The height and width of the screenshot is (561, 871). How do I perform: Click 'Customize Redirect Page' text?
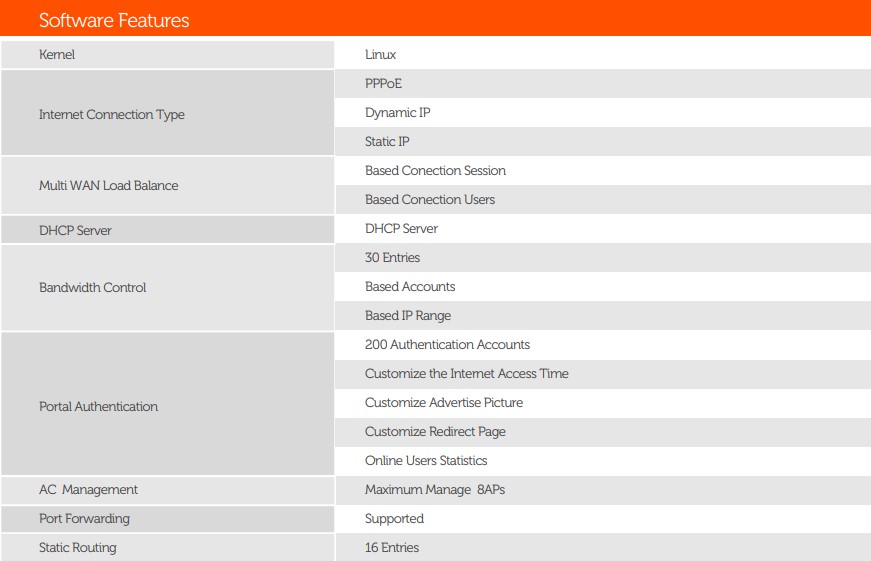coord(435,432)
